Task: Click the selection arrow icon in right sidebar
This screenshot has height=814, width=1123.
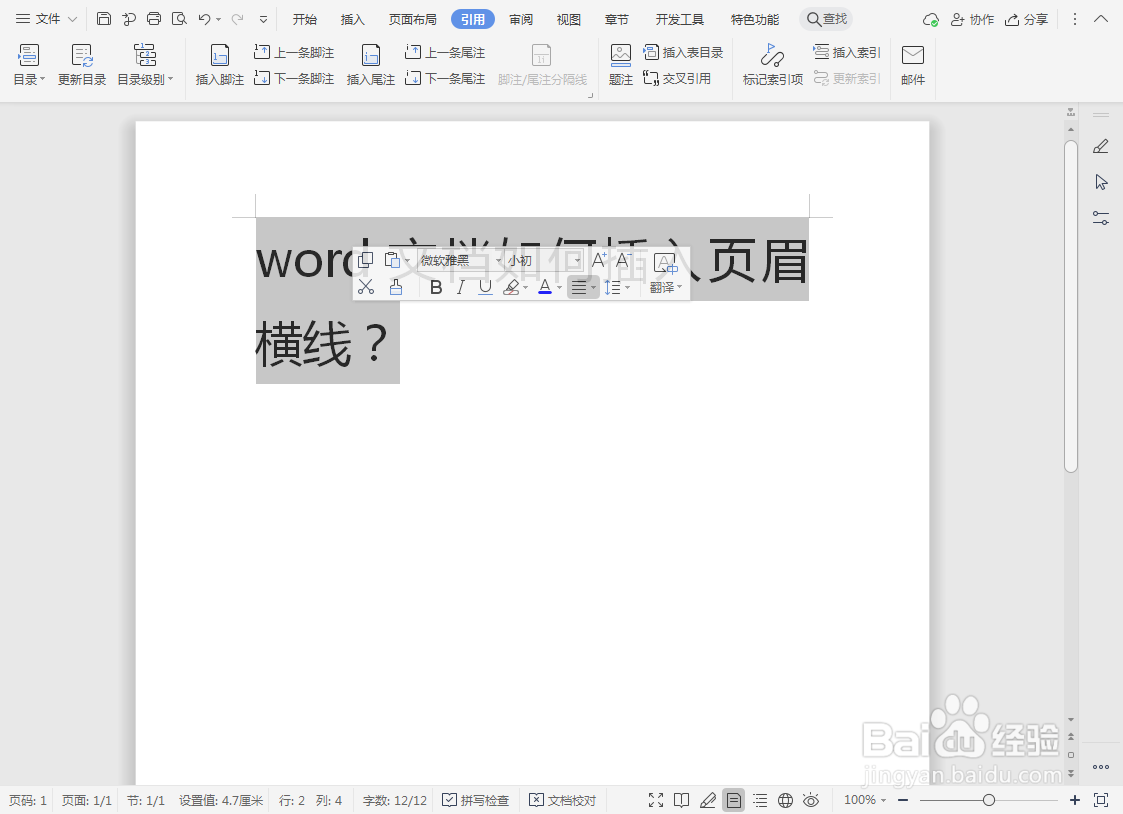Action: 1101,183
